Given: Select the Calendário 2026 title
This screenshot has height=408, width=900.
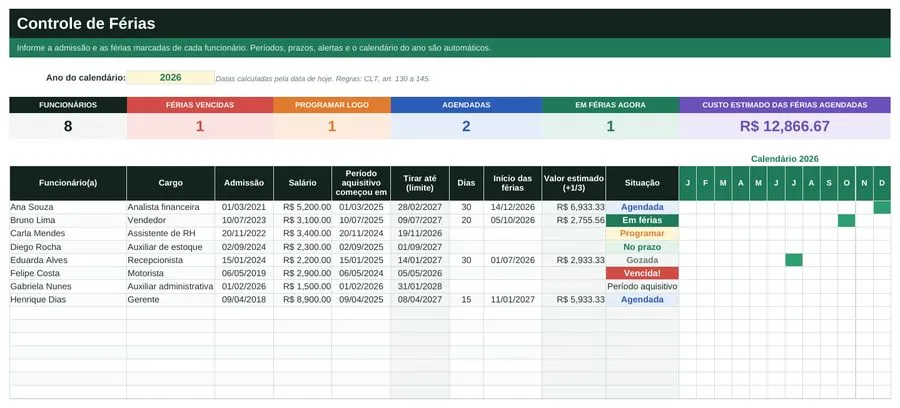Looking at the screenshot, I should pos(785,159).
